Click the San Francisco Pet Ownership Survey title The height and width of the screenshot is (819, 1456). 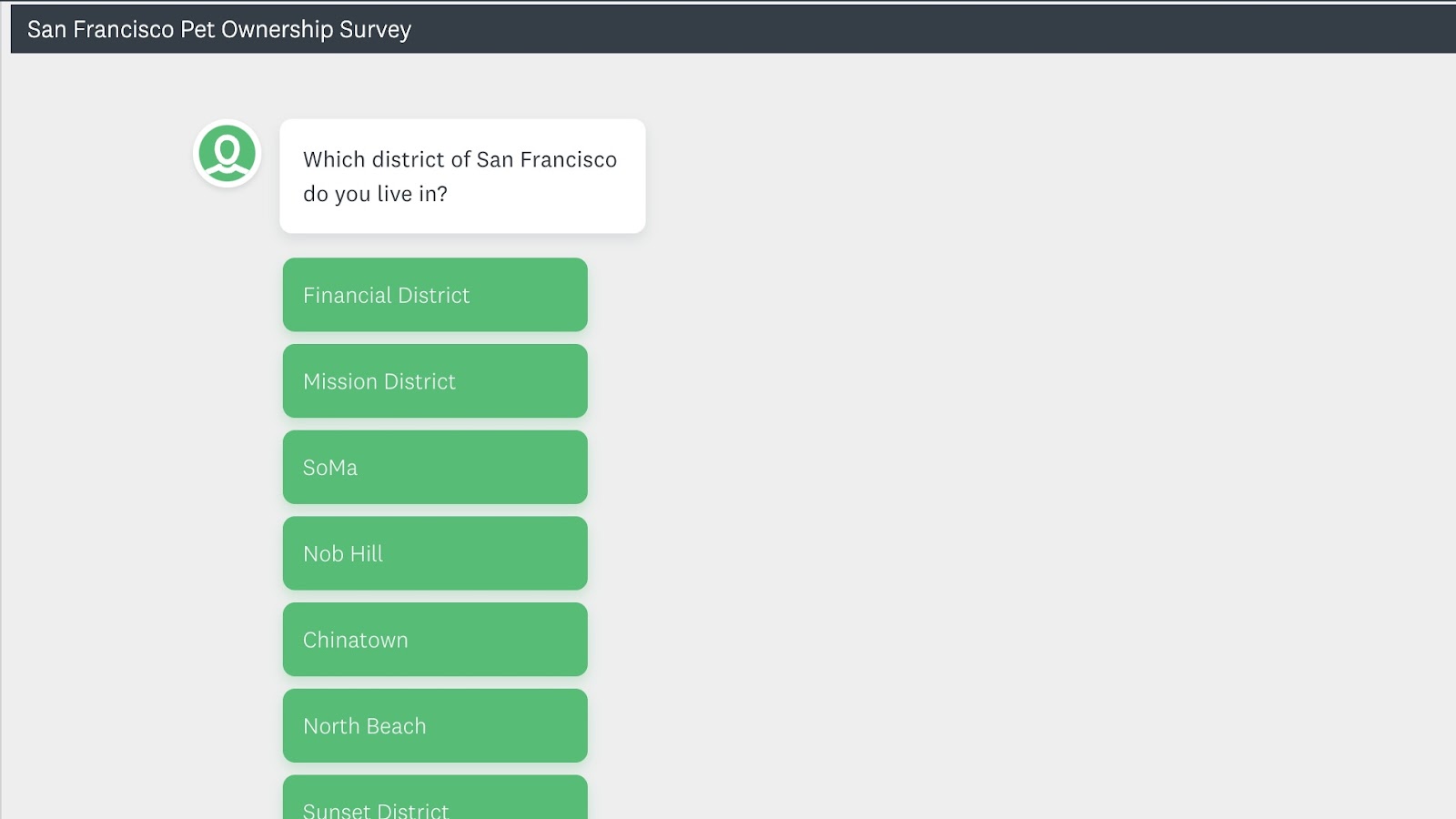pyautogui.click(x=219, y=30)
